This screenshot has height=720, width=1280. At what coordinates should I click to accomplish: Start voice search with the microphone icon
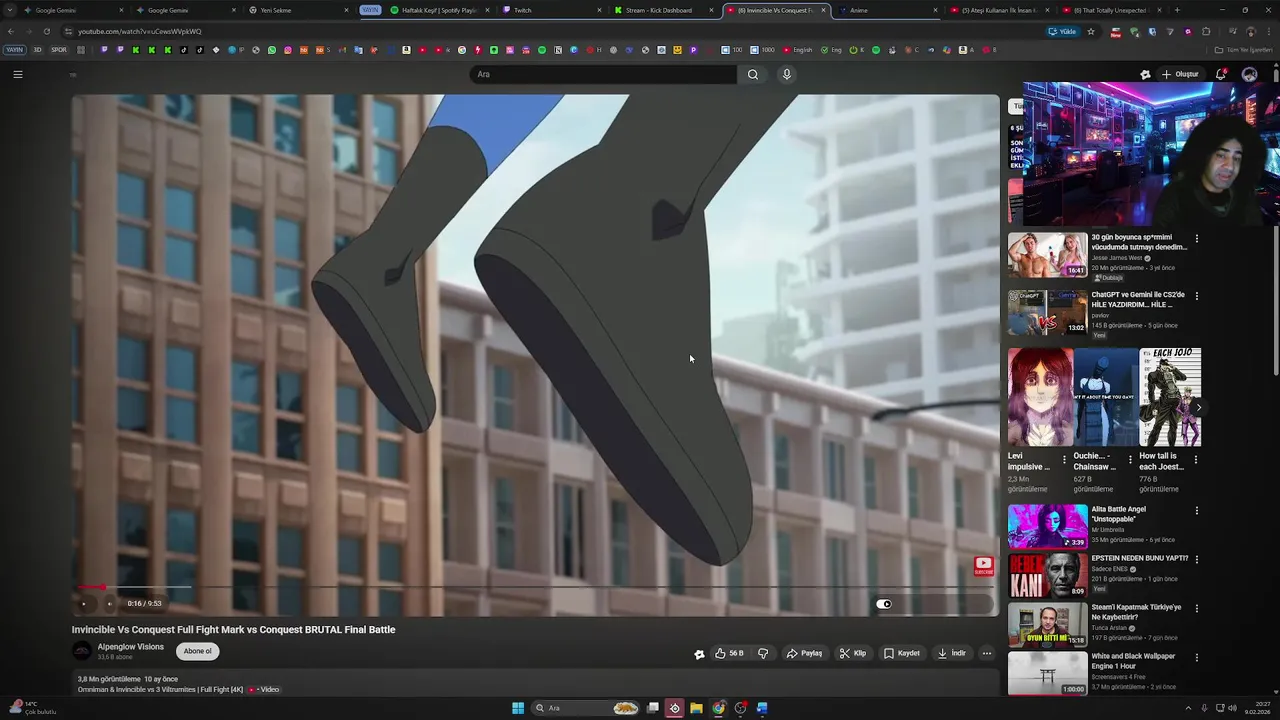(x=787, y=74)
